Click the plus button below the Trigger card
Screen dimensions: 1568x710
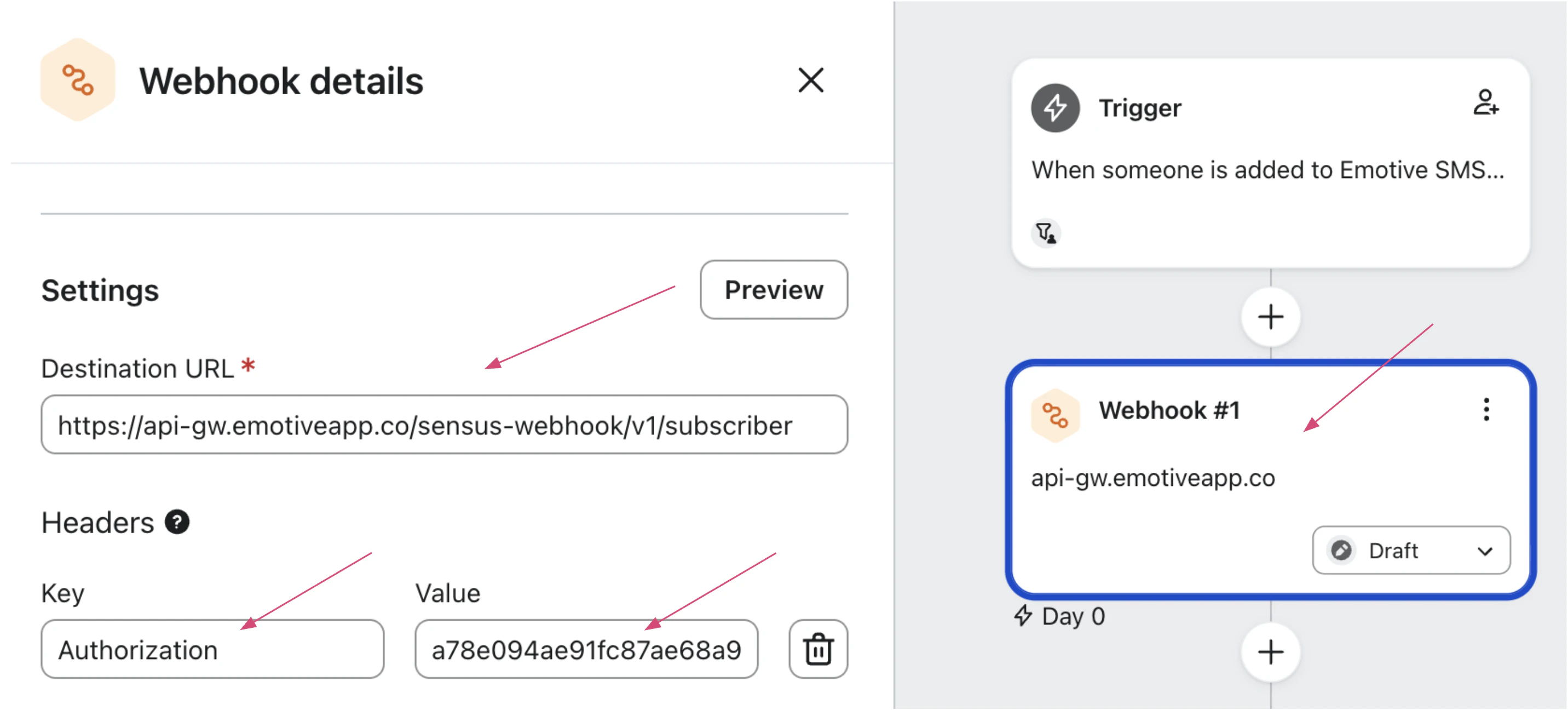coord(1271,316)
